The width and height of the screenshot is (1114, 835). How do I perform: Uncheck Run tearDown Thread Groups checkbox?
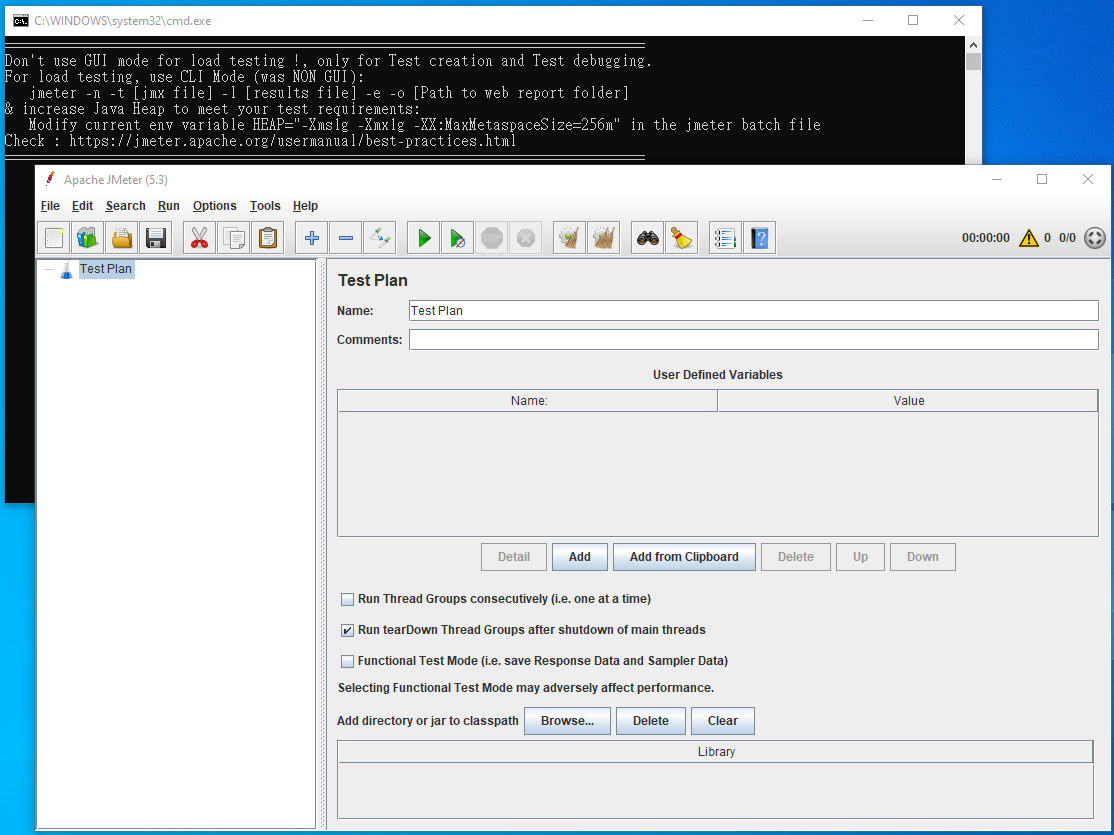[x=347, y=630]
